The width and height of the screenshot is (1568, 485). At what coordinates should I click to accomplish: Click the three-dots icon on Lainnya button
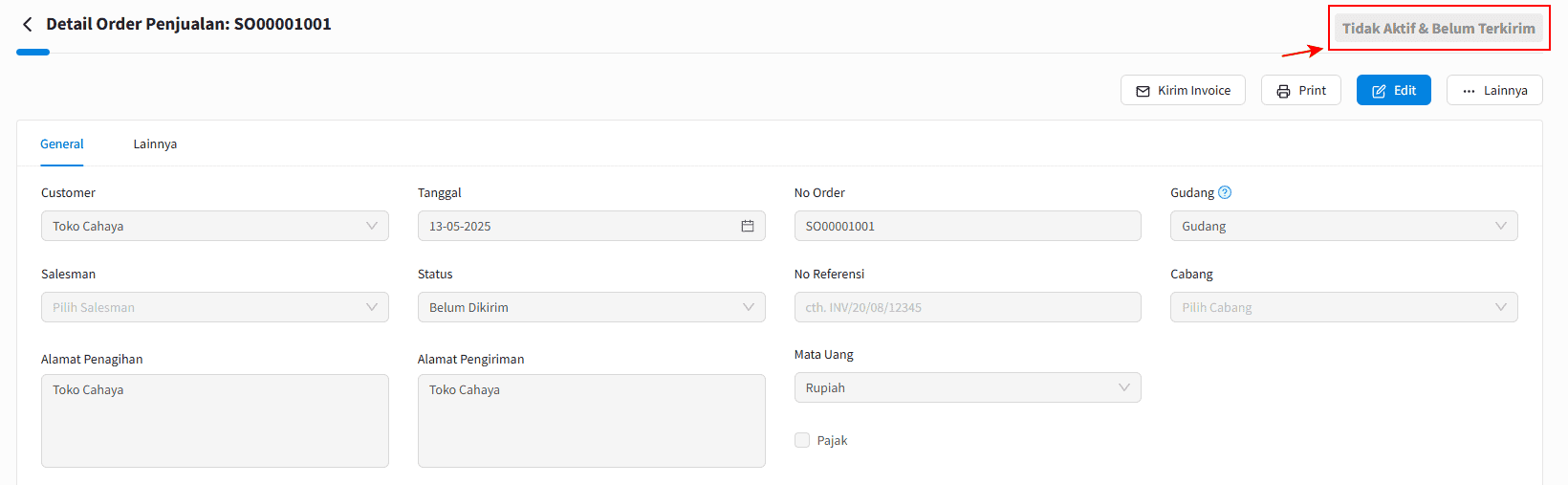coord(1469,91)
